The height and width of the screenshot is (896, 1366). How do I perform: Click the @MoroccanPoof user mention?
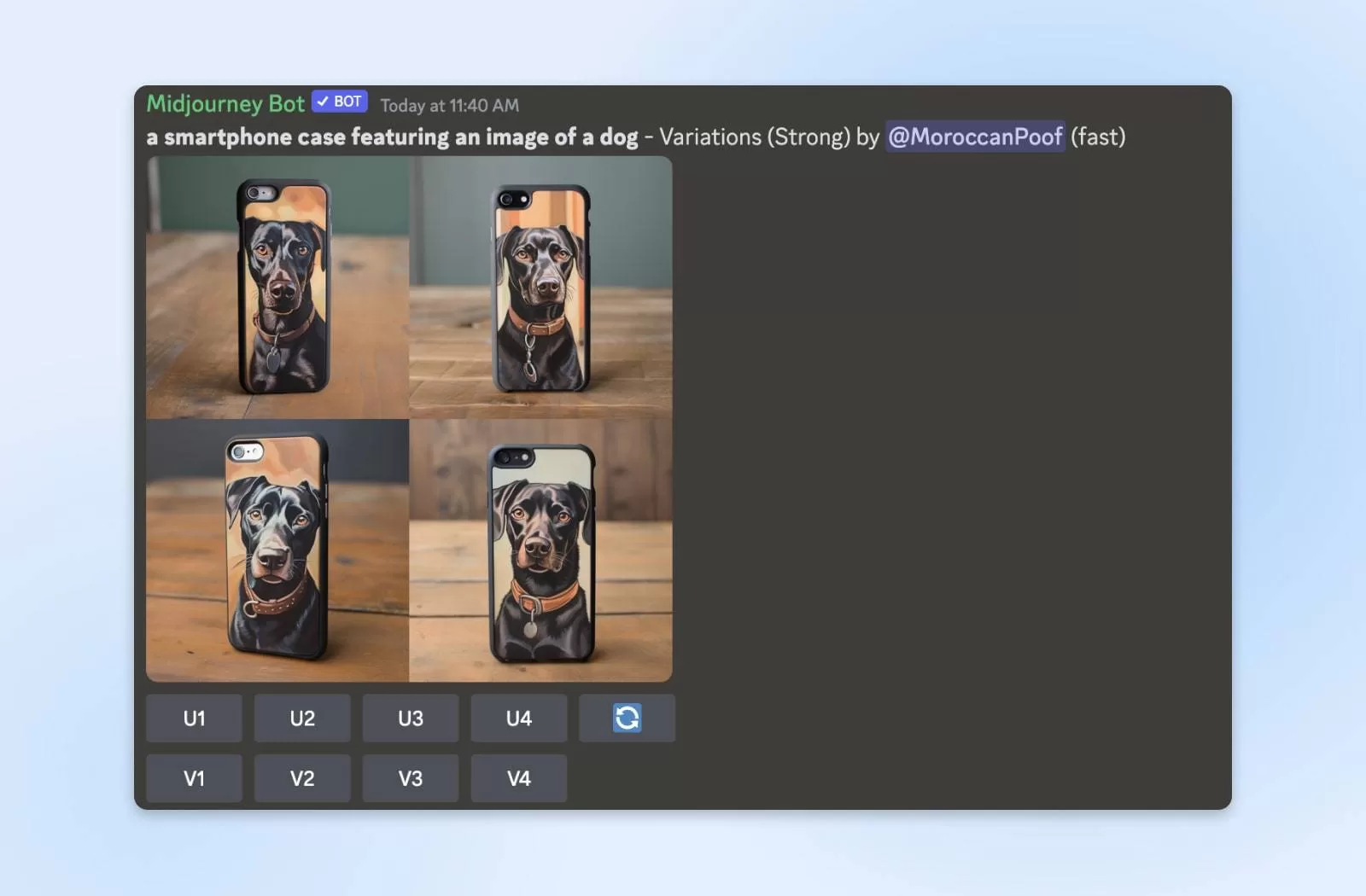click(975, 137)
